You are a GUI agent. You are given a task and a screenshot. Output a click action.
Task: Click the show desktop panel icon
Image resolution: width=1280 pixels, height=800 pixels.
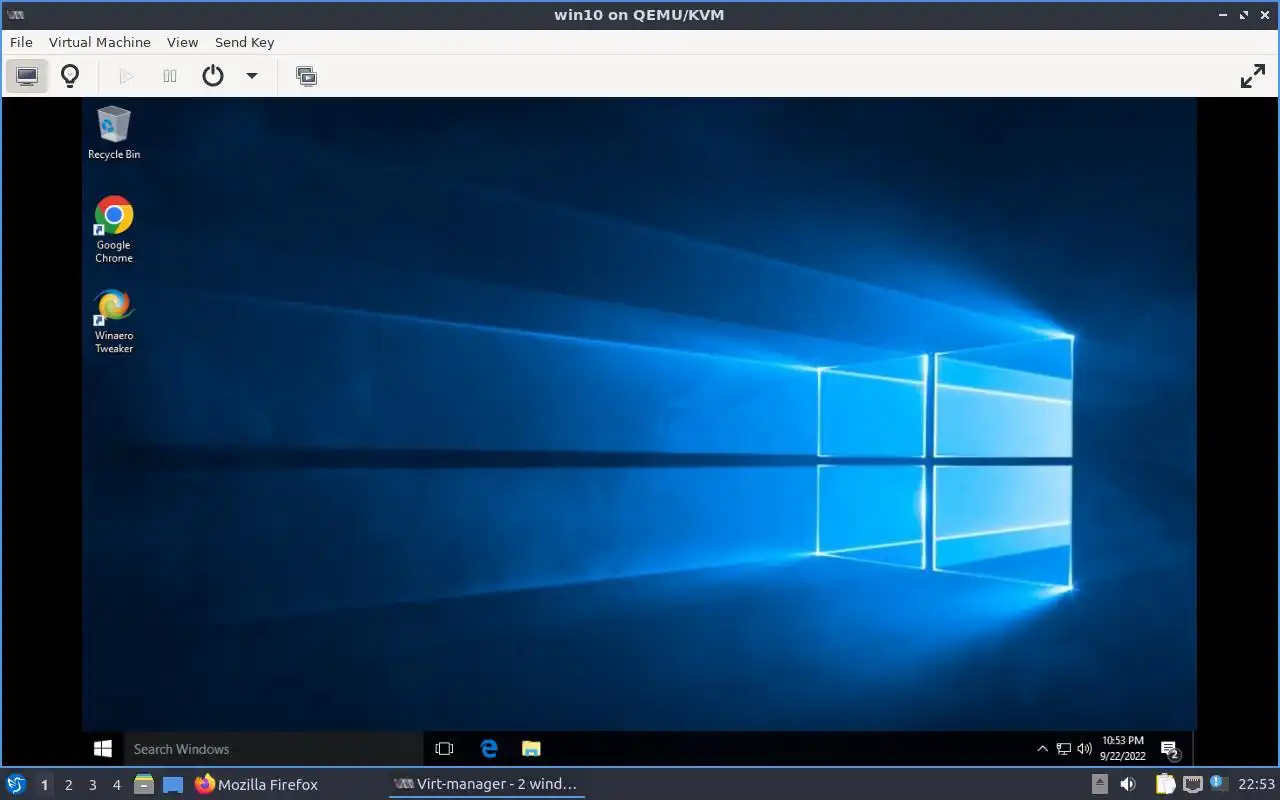pyautogui.click(x=173, y=784)
